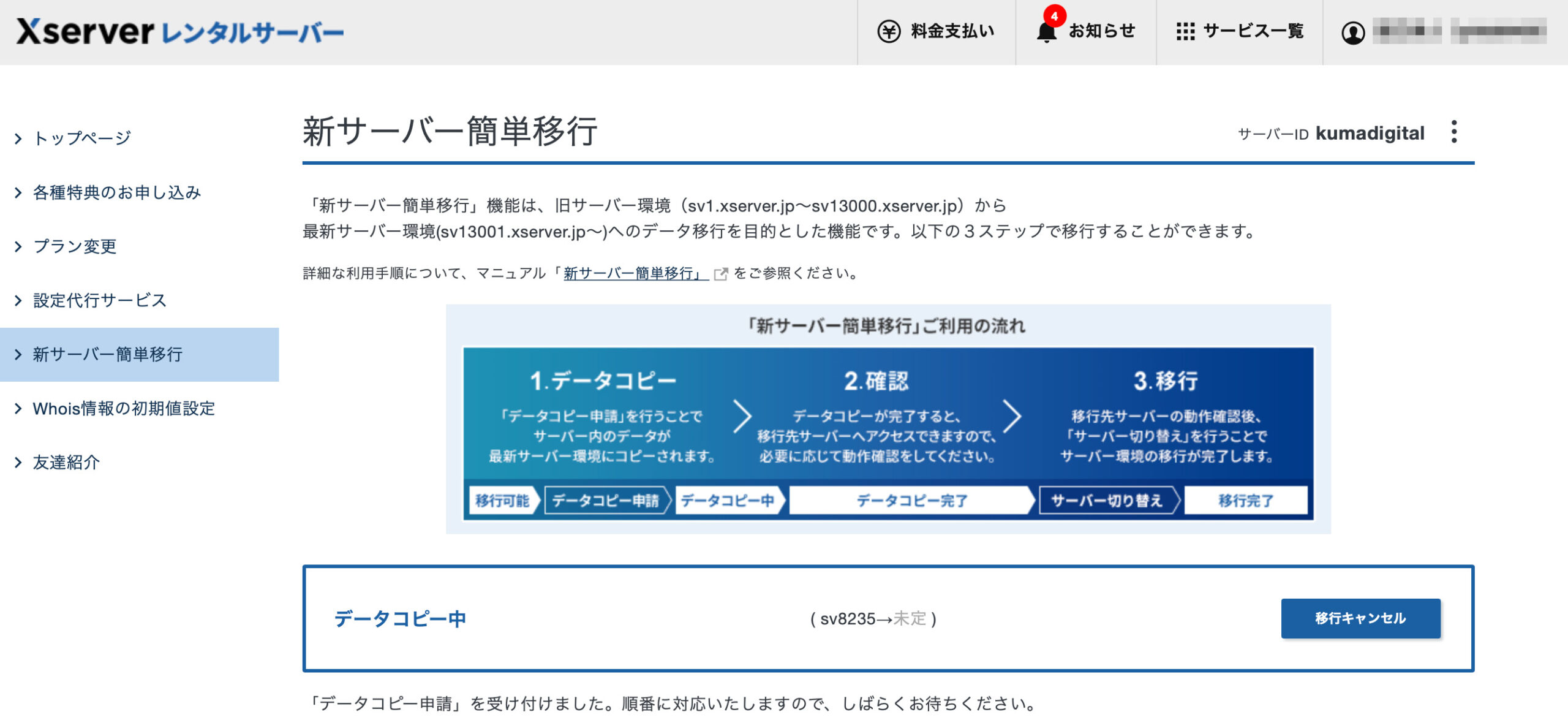This screenshot has width=1568, height=720.
Task: Open the user account avatar icon
Action: (1353, 32)
